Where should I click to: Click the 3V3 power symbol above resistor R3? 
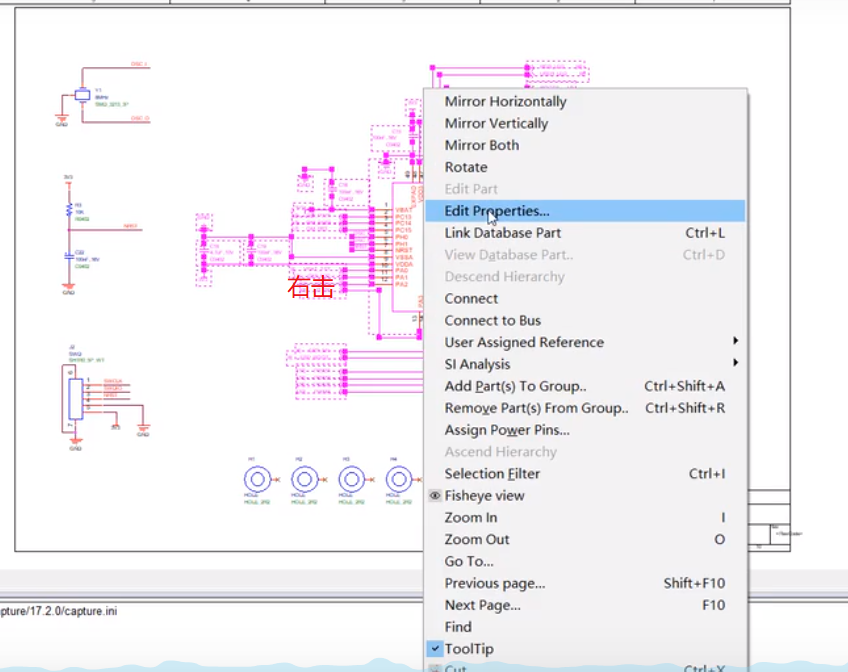coord(68,181)
